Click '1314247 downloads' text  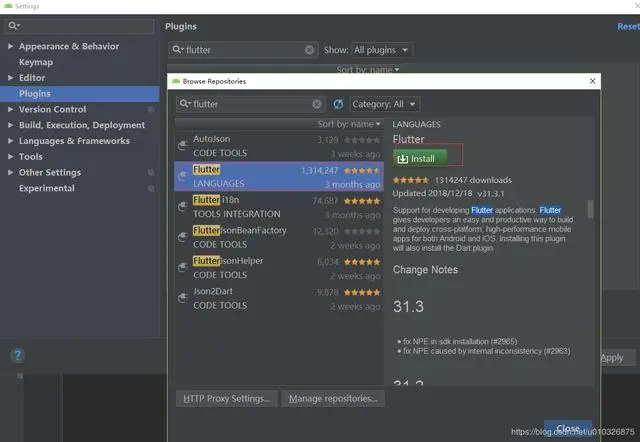pyautogui.click(x=473, y=180)
